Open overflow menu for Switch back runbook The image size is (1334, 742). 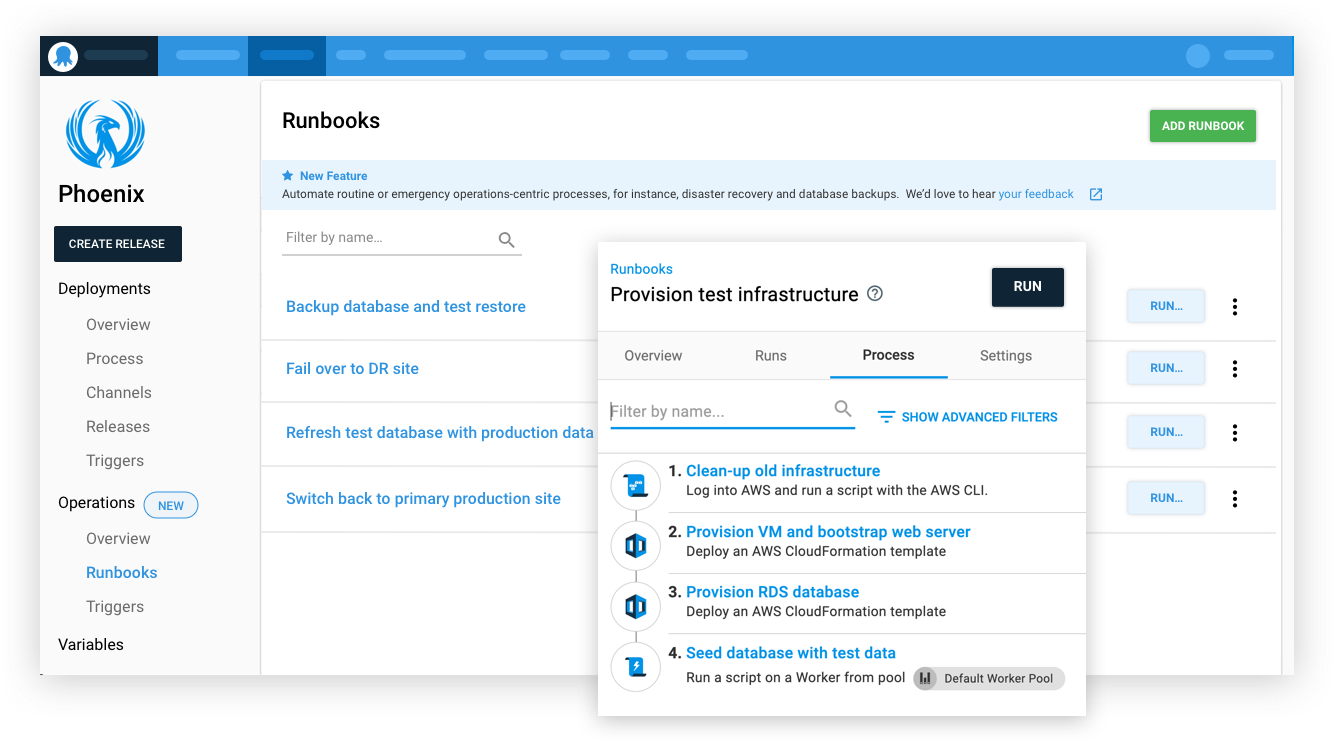(x=1235, y=498)
